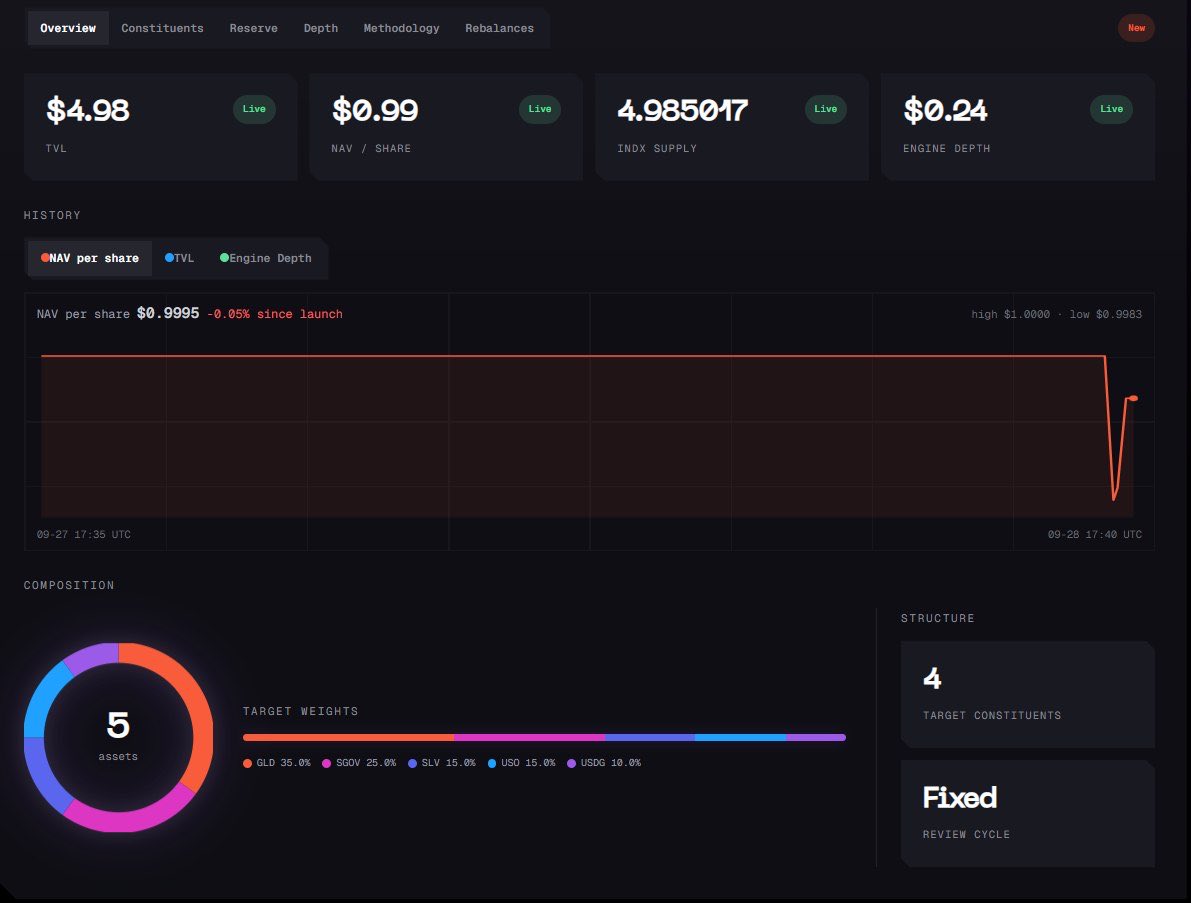The height and width of the screenshot is (903, 1191).
Task: Select the Depth tab
Action: (x=321, y=28)
